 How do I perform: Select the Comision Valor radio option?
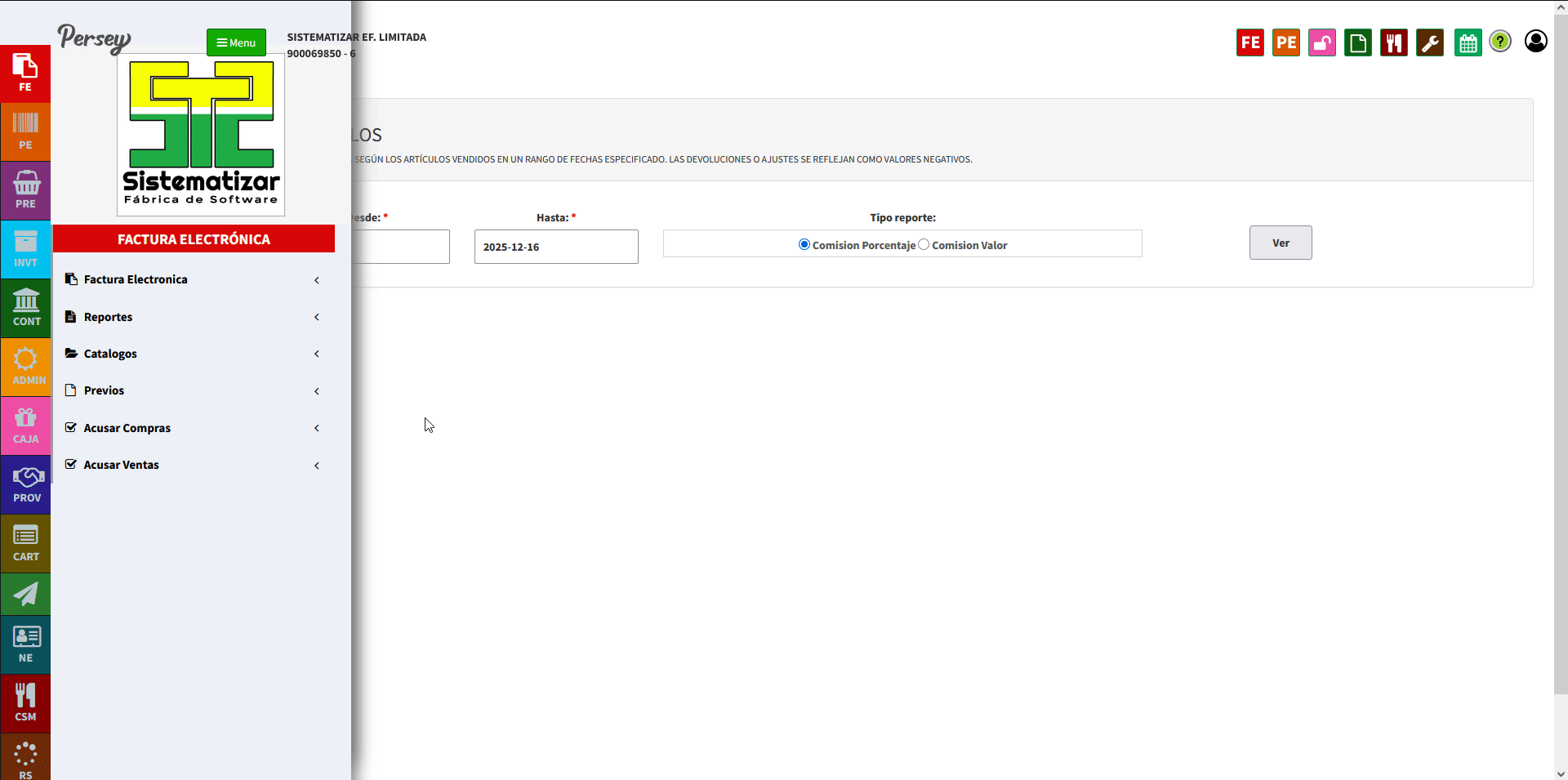coord(924,245)
